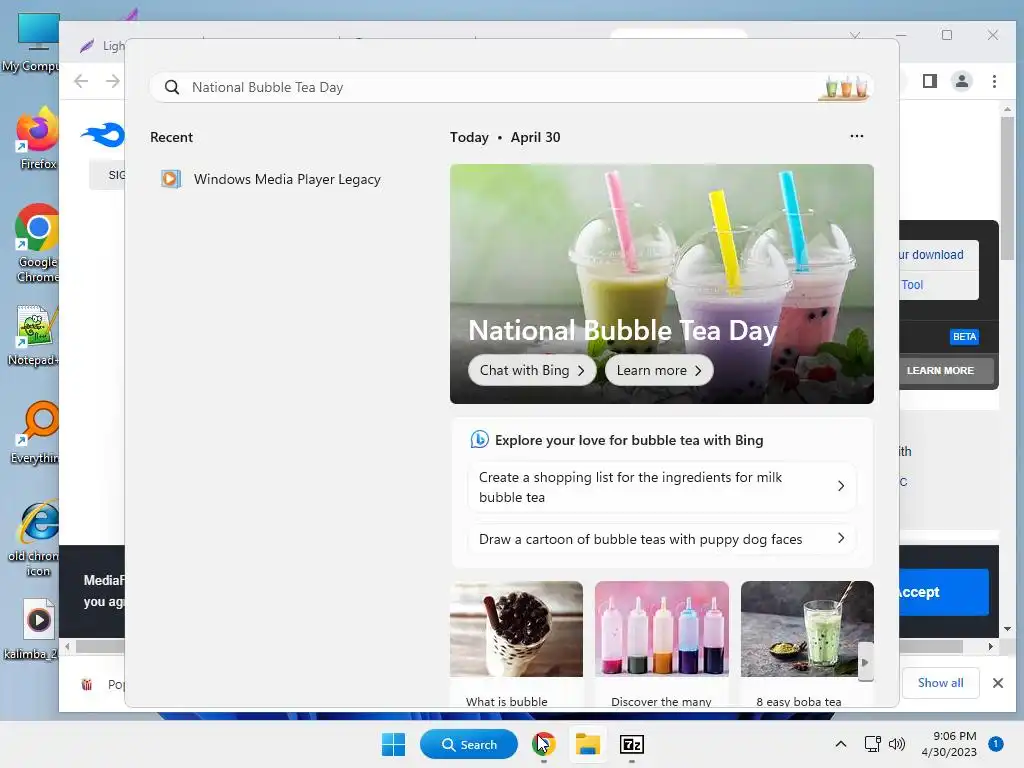The image size is (1024, 768).
Task: Expand the shopping list suggestion chevron
Action: (x=841, y=486)
